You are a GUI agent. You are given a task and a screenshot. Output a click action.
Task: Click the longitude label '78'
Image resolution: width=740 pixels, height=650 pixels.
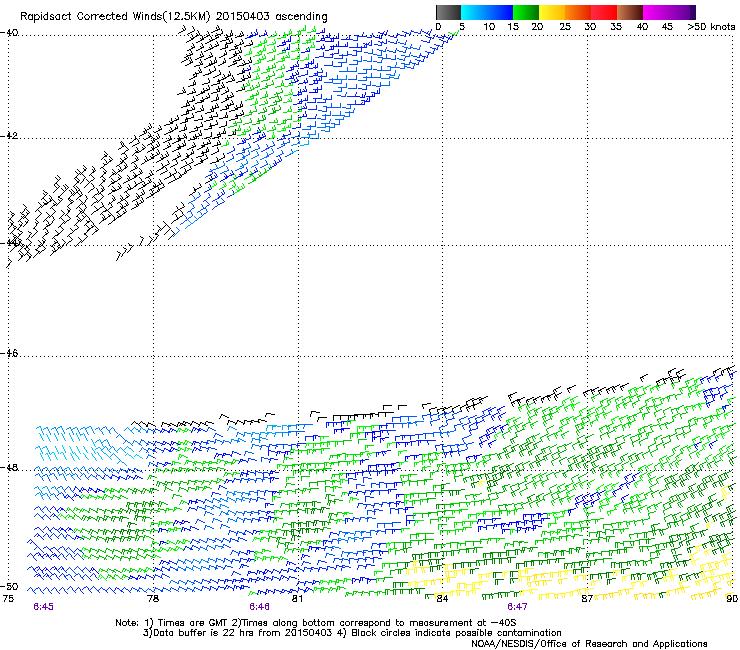click(x=153, y=599)
